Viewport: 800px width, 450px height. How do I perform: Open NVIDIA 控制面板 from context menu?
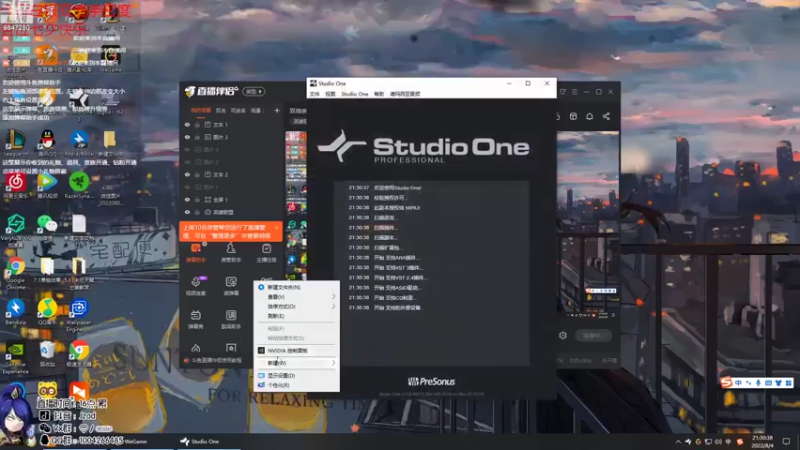click(296, 351)
